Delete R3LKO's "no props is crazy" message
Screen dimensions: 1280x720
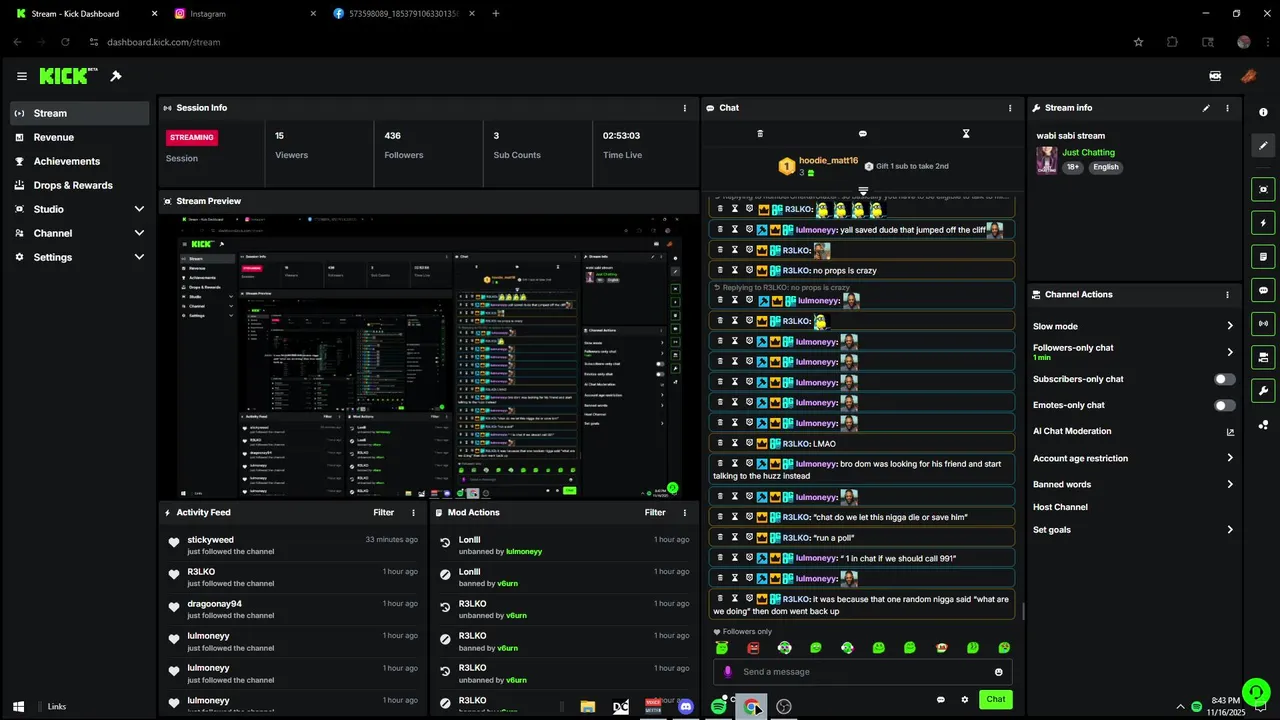tap(720, 270)
